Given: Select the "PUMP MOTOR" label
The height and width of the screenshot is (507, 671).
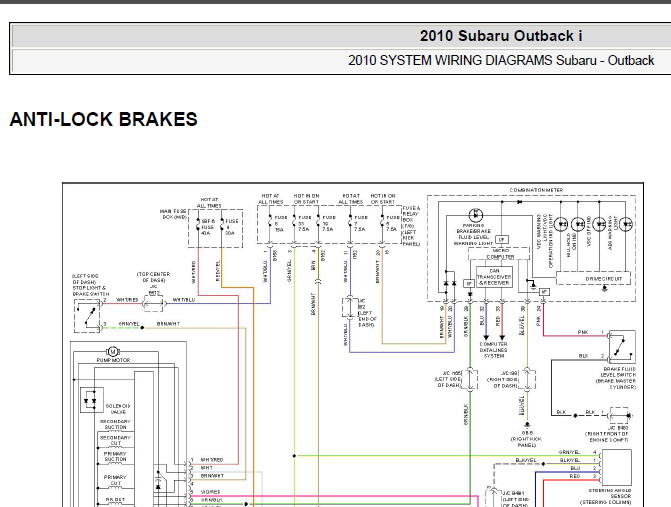Looking at the screenshot, I should pyautogui.click(x=113, y=360).
